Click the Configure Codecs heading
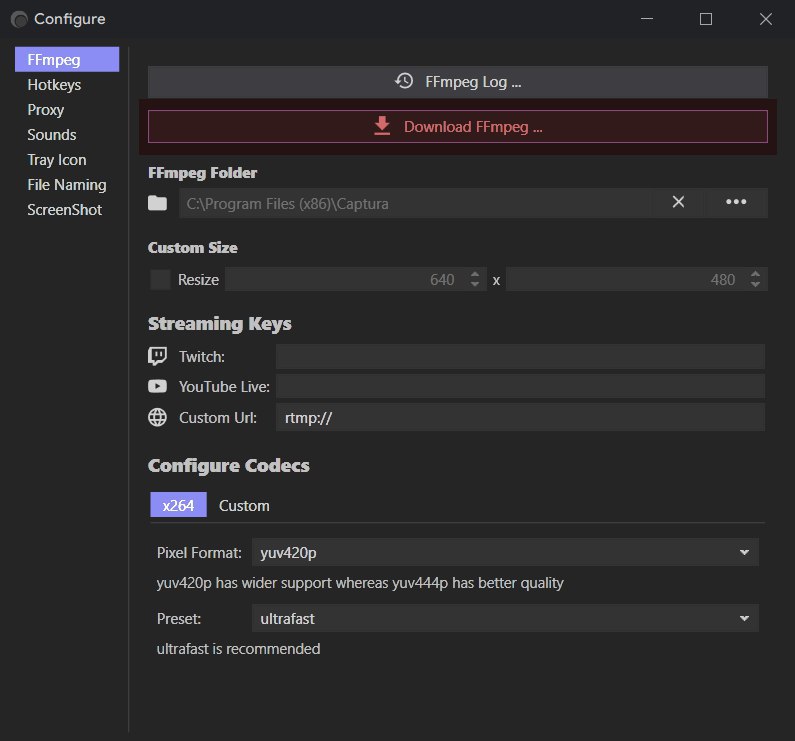 pos(229,466)
